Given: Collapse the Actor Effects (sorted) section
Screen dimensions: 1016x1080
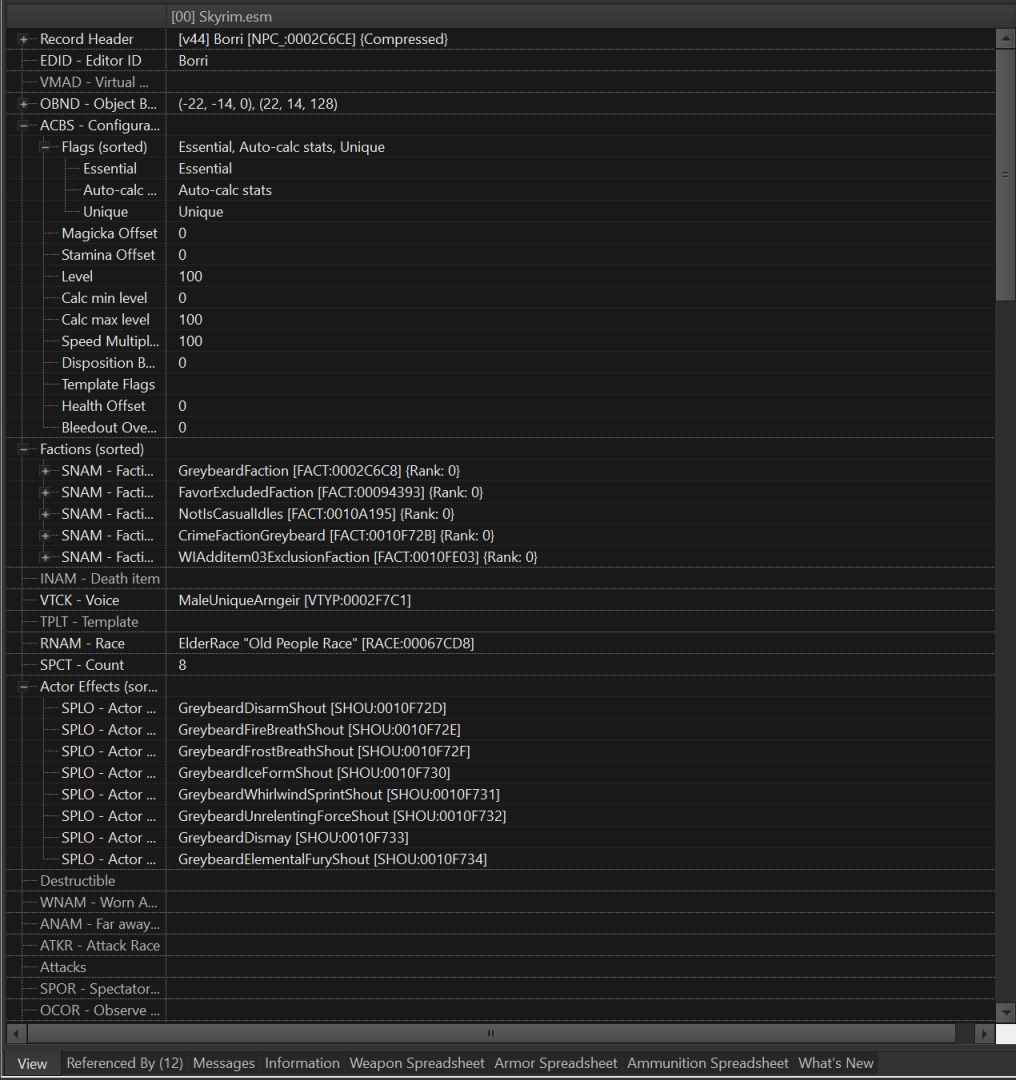Looking at the screenshot, I should pyautogui.click(x=23, y=687).
